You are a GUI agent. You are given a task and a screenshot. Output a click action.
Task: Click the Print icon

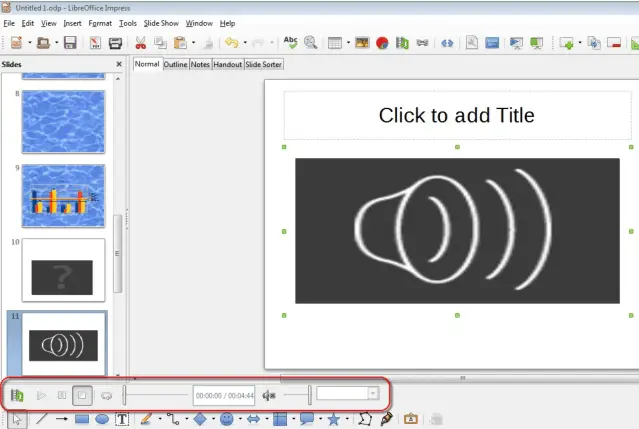tap(115, 43)
